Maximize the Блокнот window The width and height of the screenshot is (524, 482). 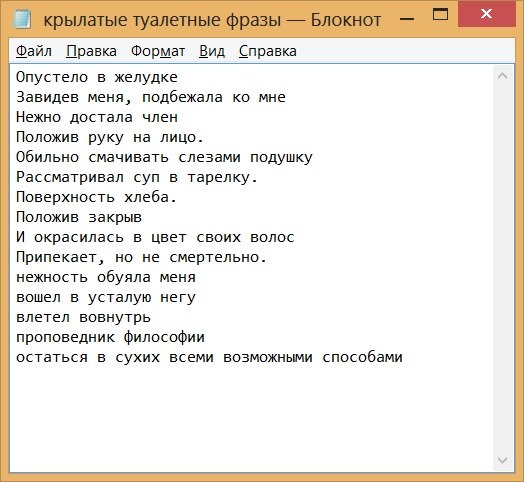tap(440, 14)
